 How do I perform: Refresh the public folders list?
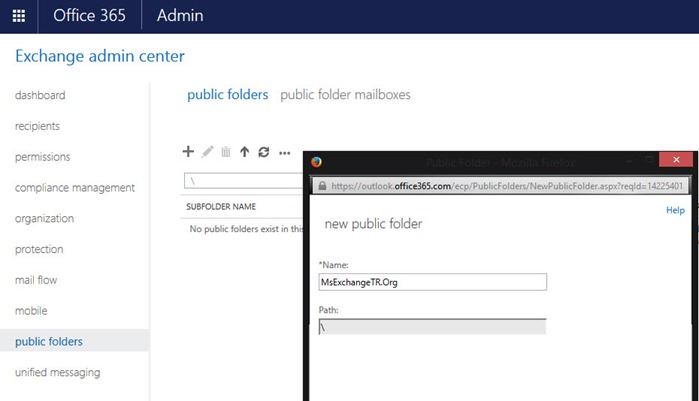[264, 152]
